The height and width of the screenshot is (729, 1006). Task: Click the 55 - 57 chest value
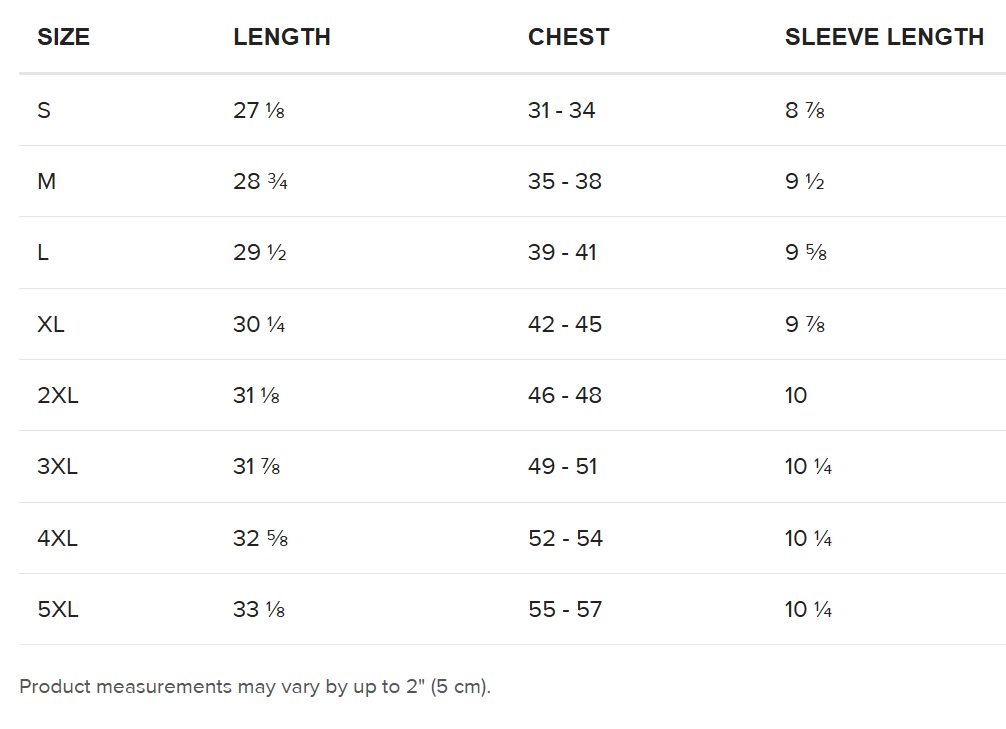[x=565, y=610]
